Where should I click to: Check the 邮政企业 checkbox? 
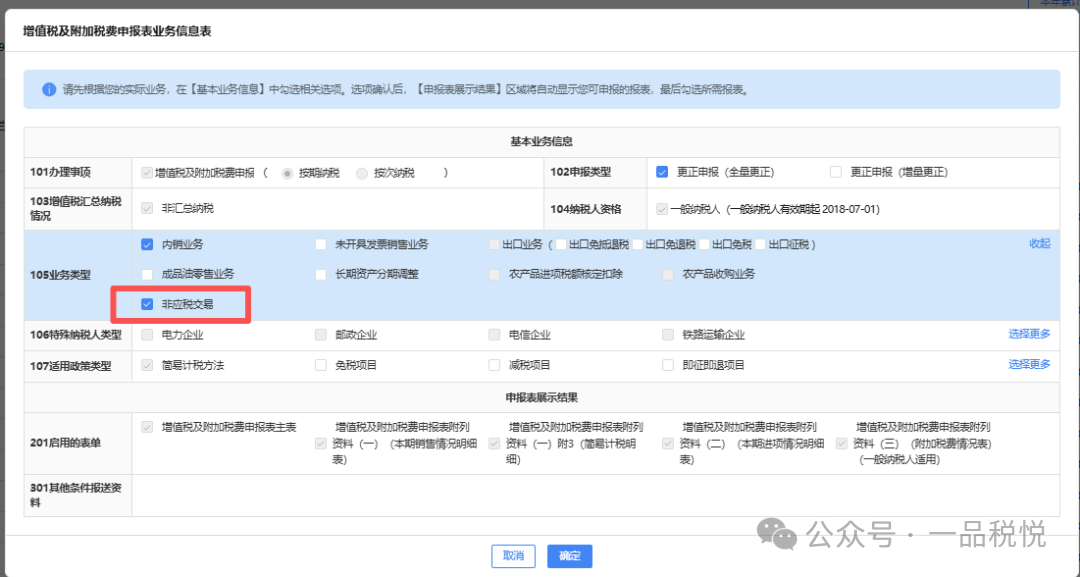click(320, 335)
